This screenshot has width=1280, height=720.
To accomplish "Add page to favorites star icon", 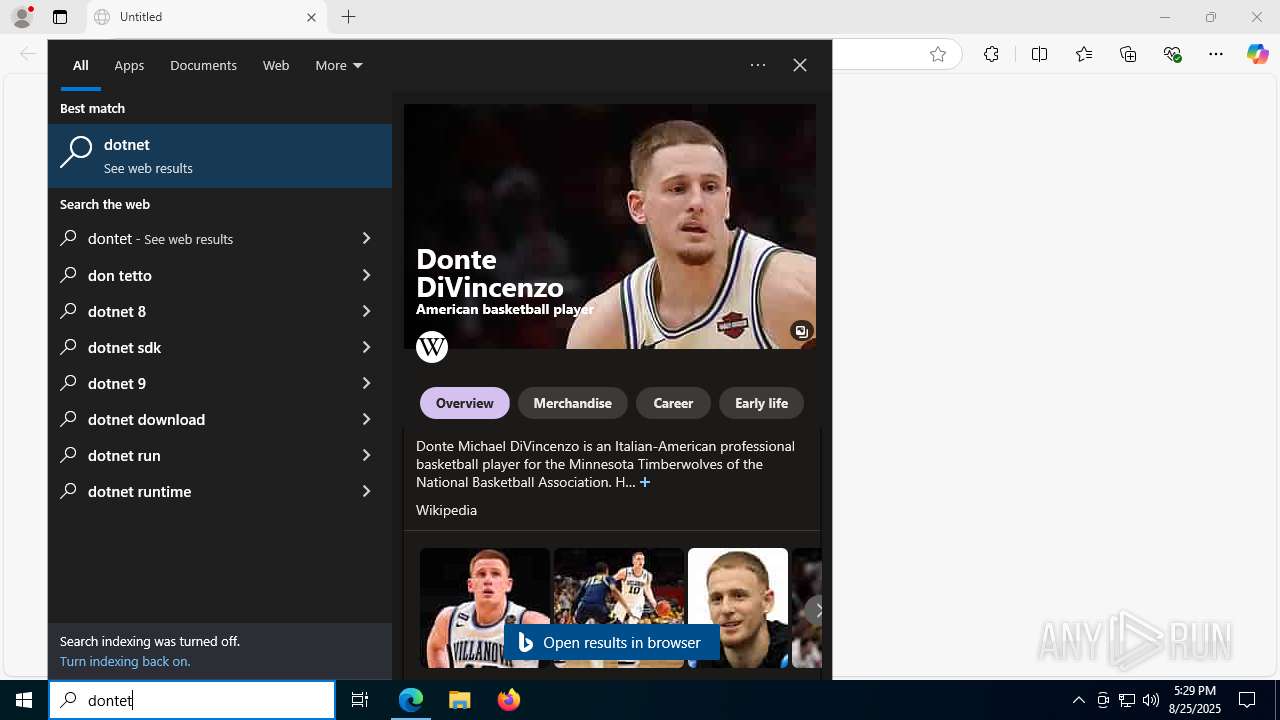I will (x=938, y=54).
